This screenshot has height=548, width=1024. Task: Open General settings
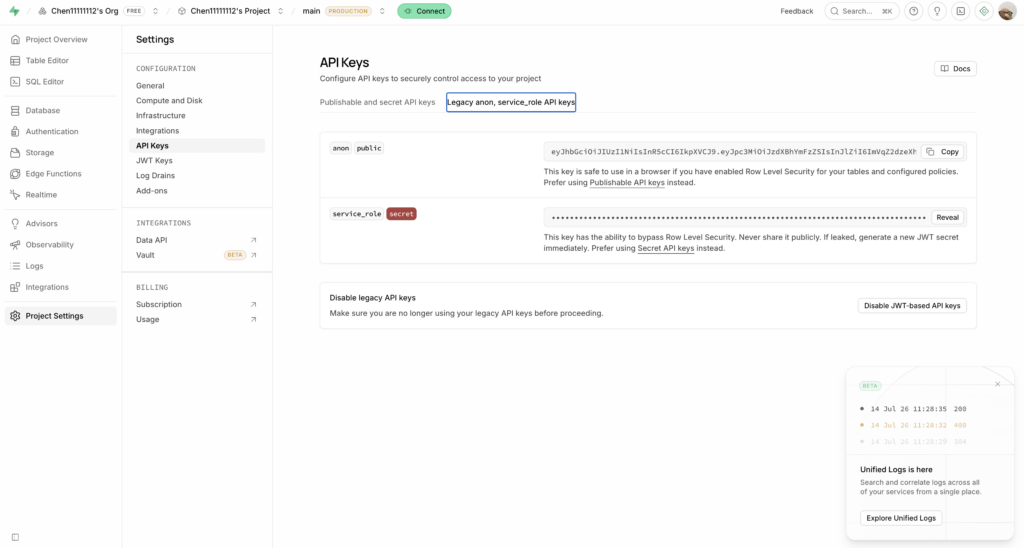tap(150, 86)
